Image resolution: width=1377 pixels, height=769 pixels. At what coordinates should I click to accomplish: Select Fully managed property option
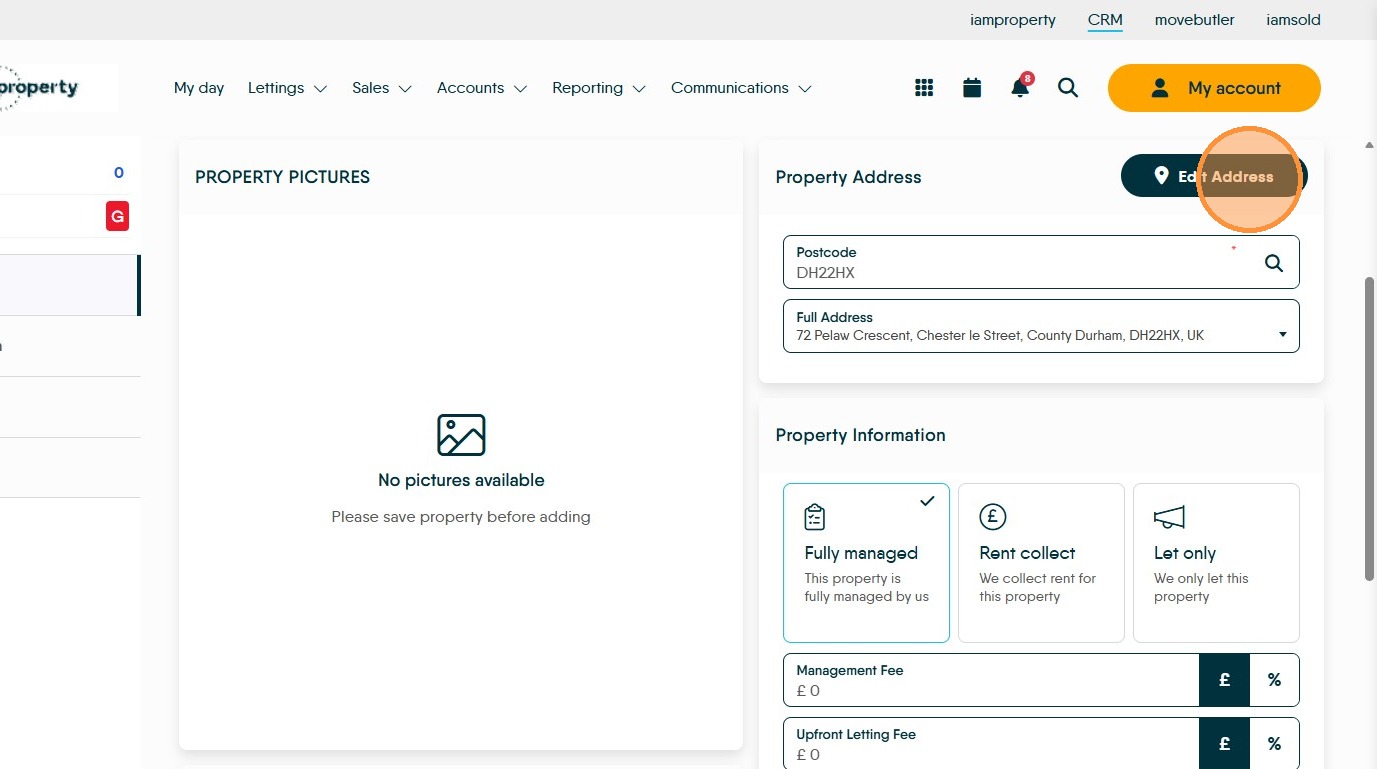pyautogui.click(x=866, y=563)
